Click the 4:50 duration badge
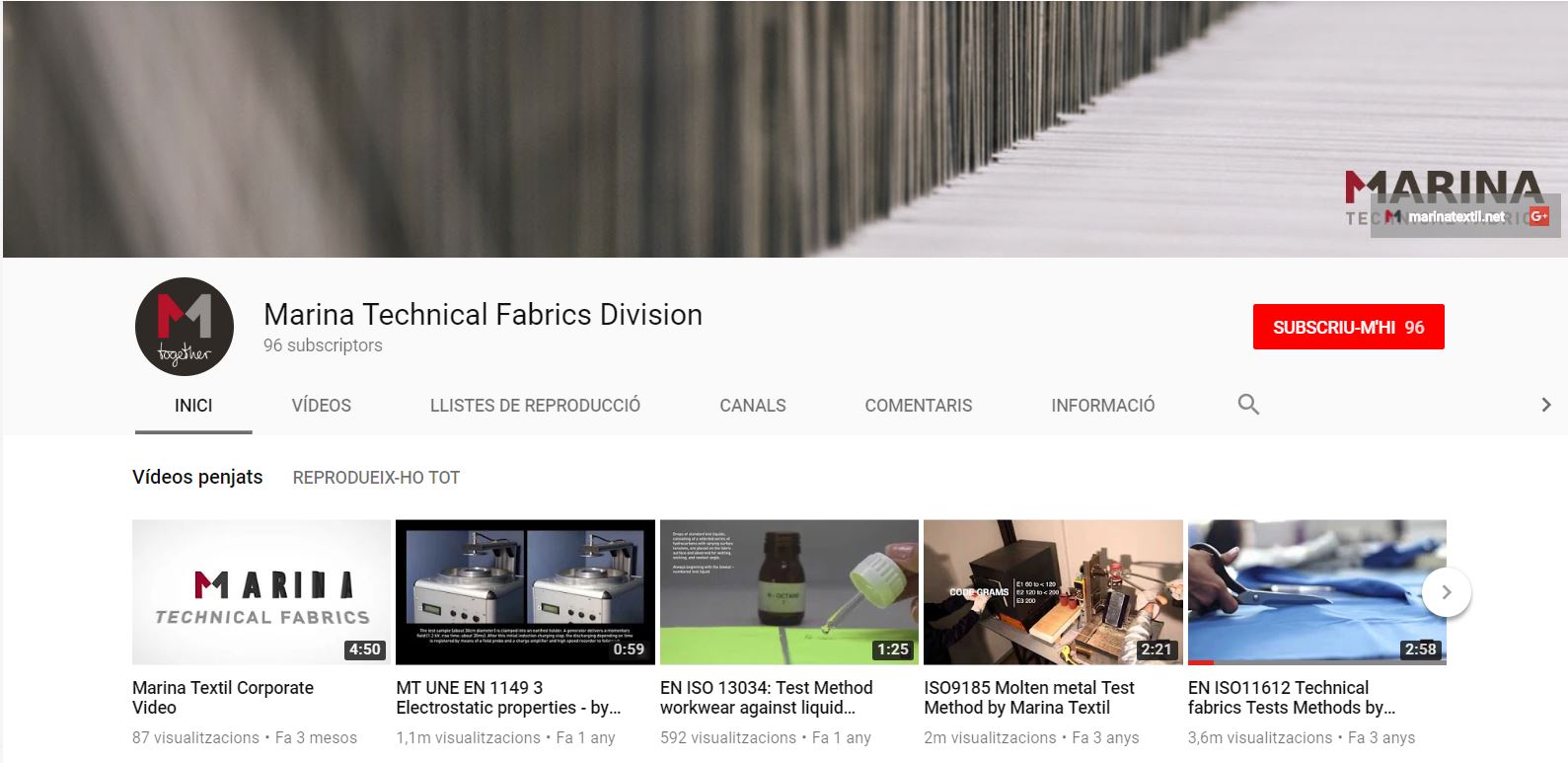1568x763 pixels. tap(365, 649)
